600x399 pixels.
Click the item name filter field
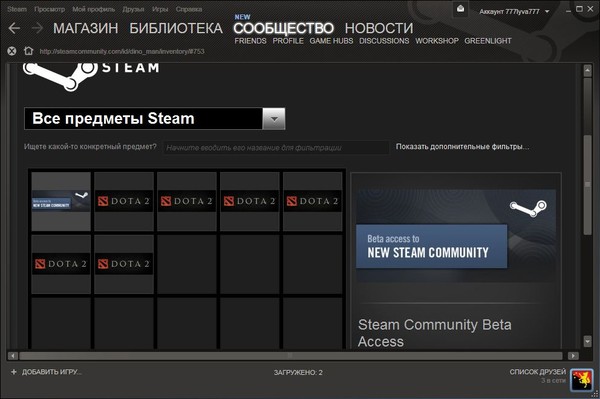[x=276, y=147]
